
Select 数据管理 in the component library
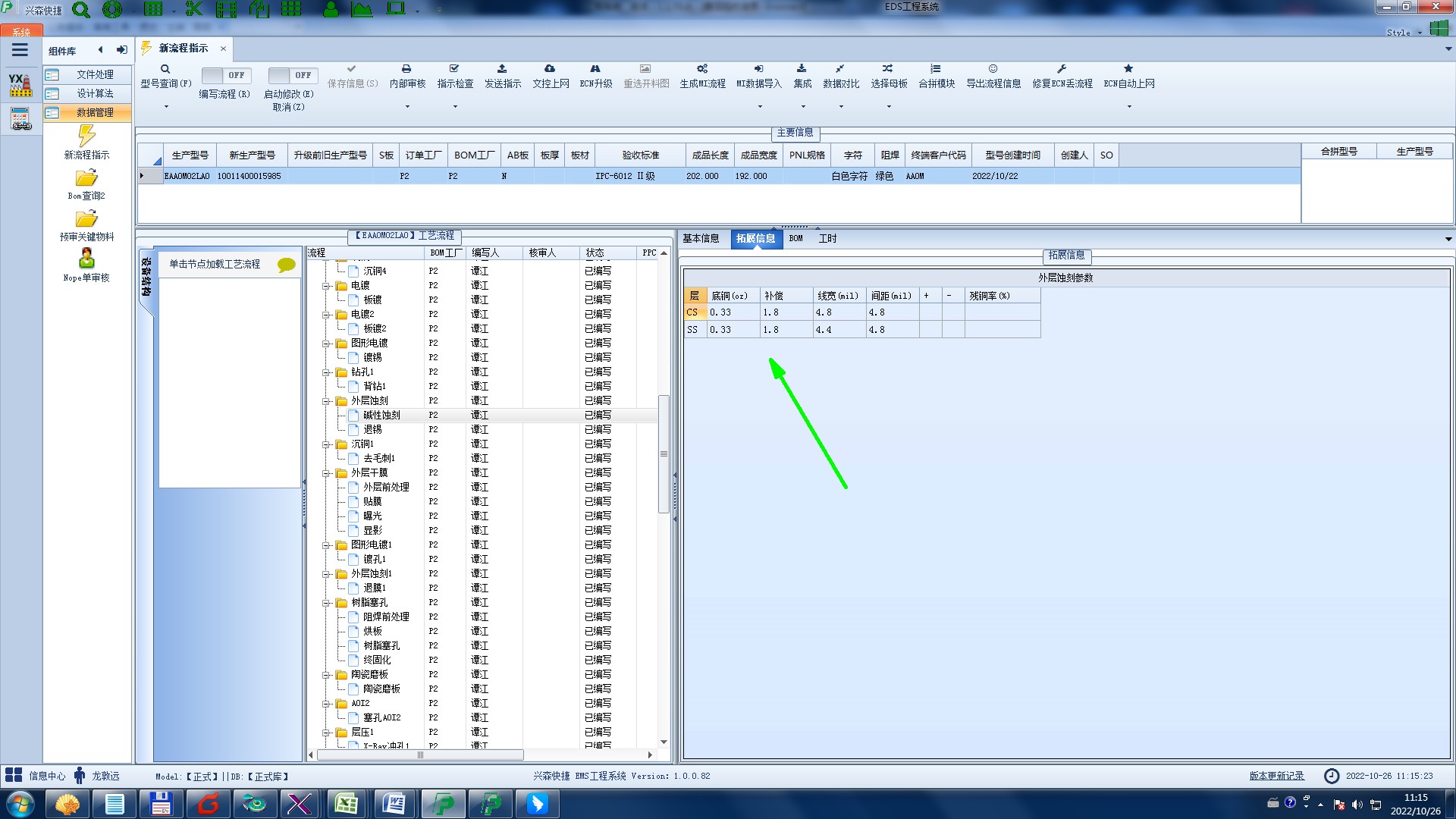point(95,112)
